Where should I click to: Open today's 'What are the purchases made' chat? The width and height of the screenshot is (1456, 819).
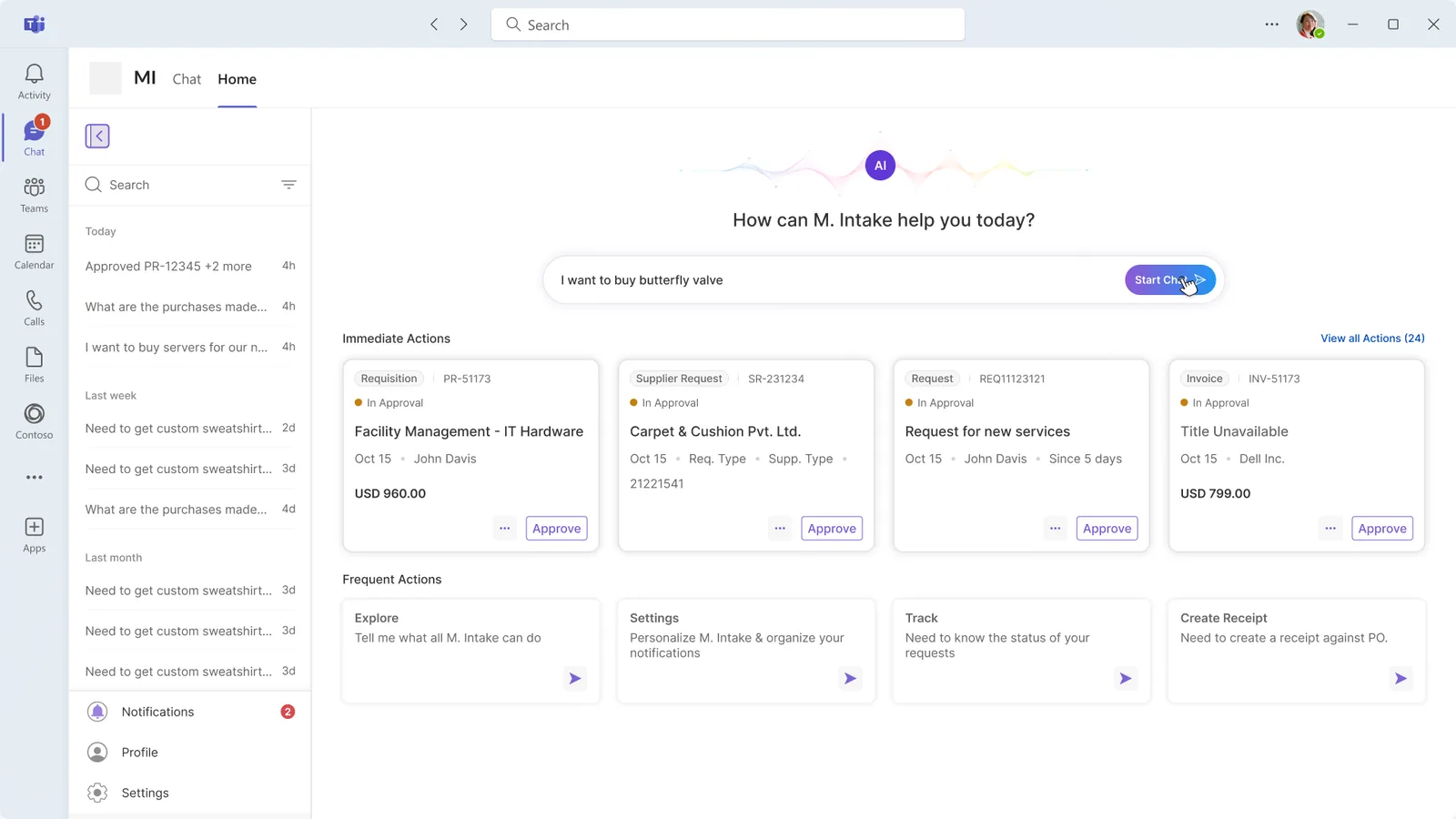tap(190, 307)
